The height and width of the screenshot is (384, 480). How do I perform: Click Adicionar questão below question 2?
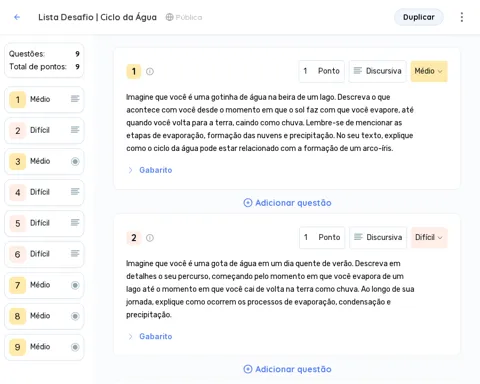[287, 369]
